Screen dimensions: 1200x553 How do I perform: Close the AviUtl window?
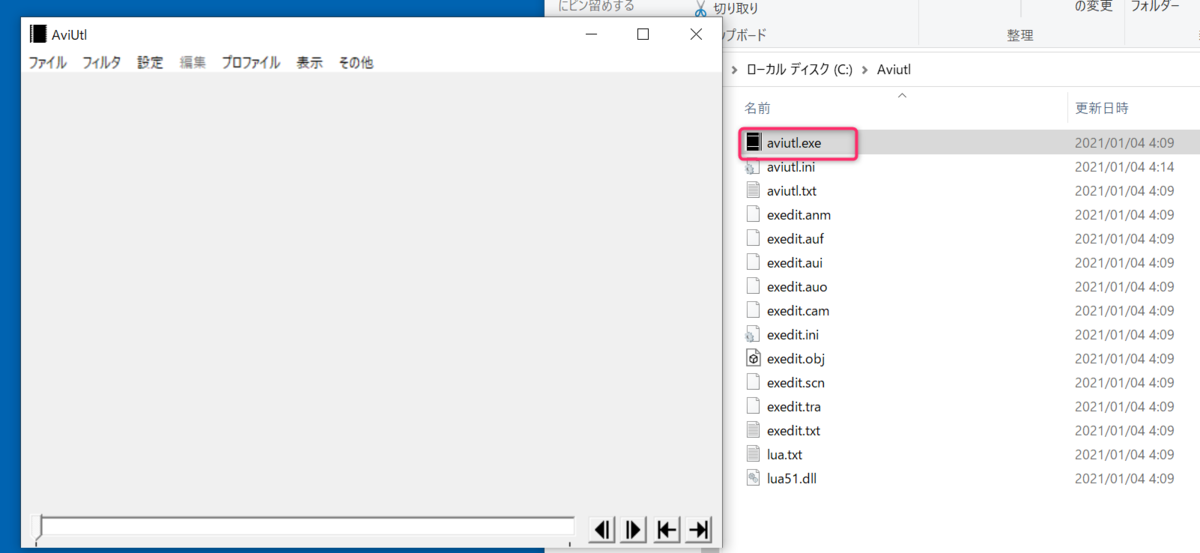point(696,34)
